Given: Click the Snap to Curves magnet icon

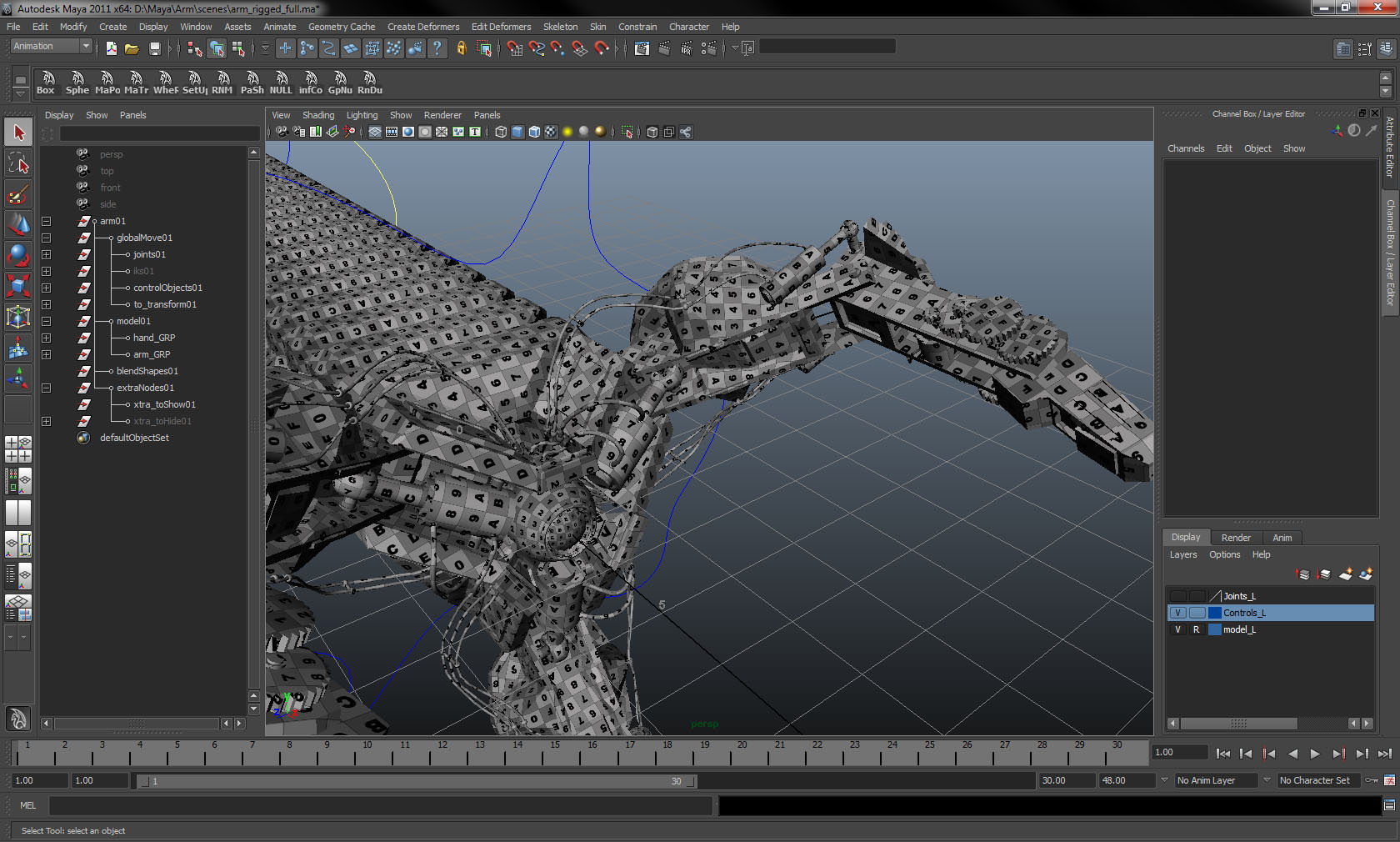Looking at the screenshot, I should pos(537,48).
